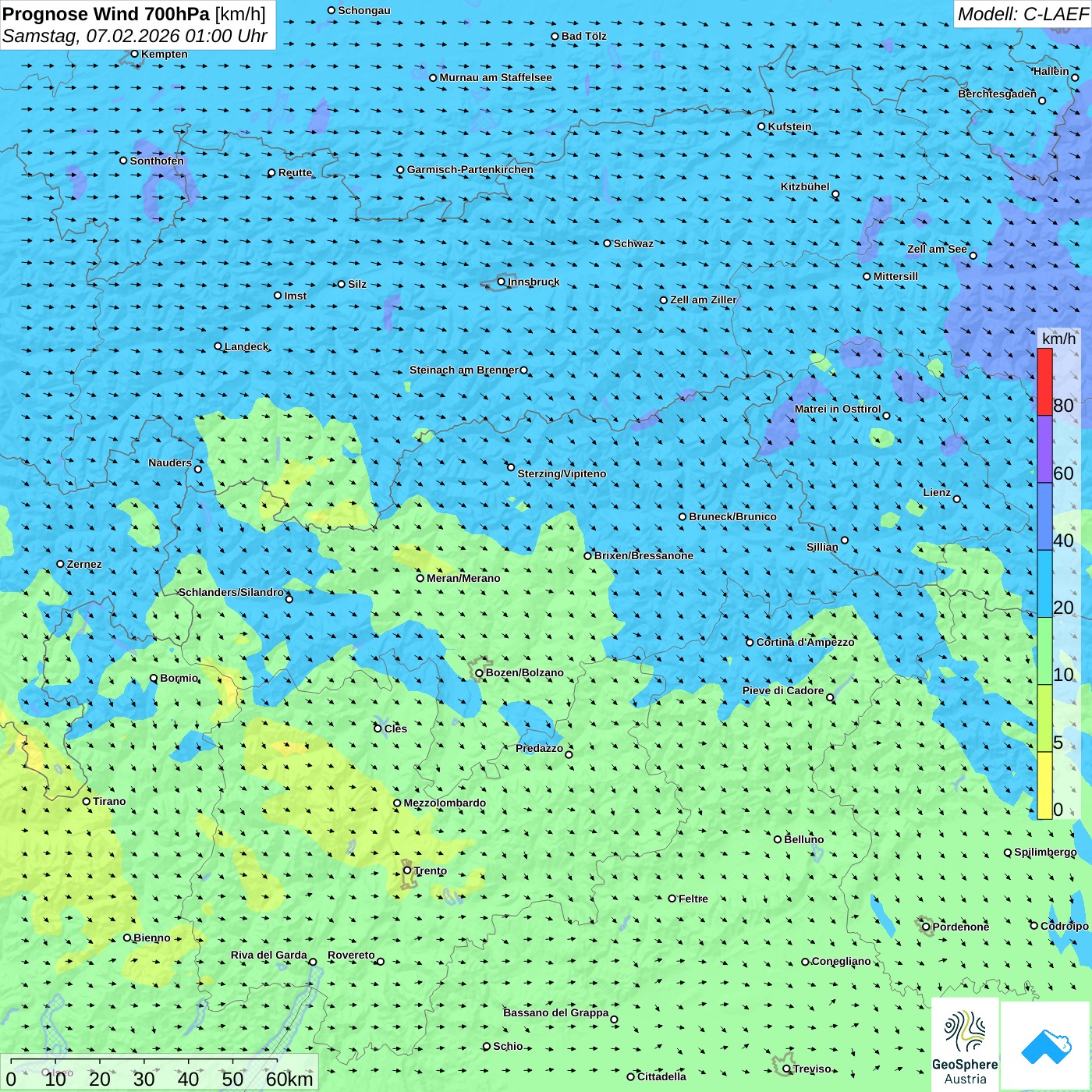Click the Bruneck/Brunico label
This screenshot has height=1092, width=1092.
tap(732, 516)
